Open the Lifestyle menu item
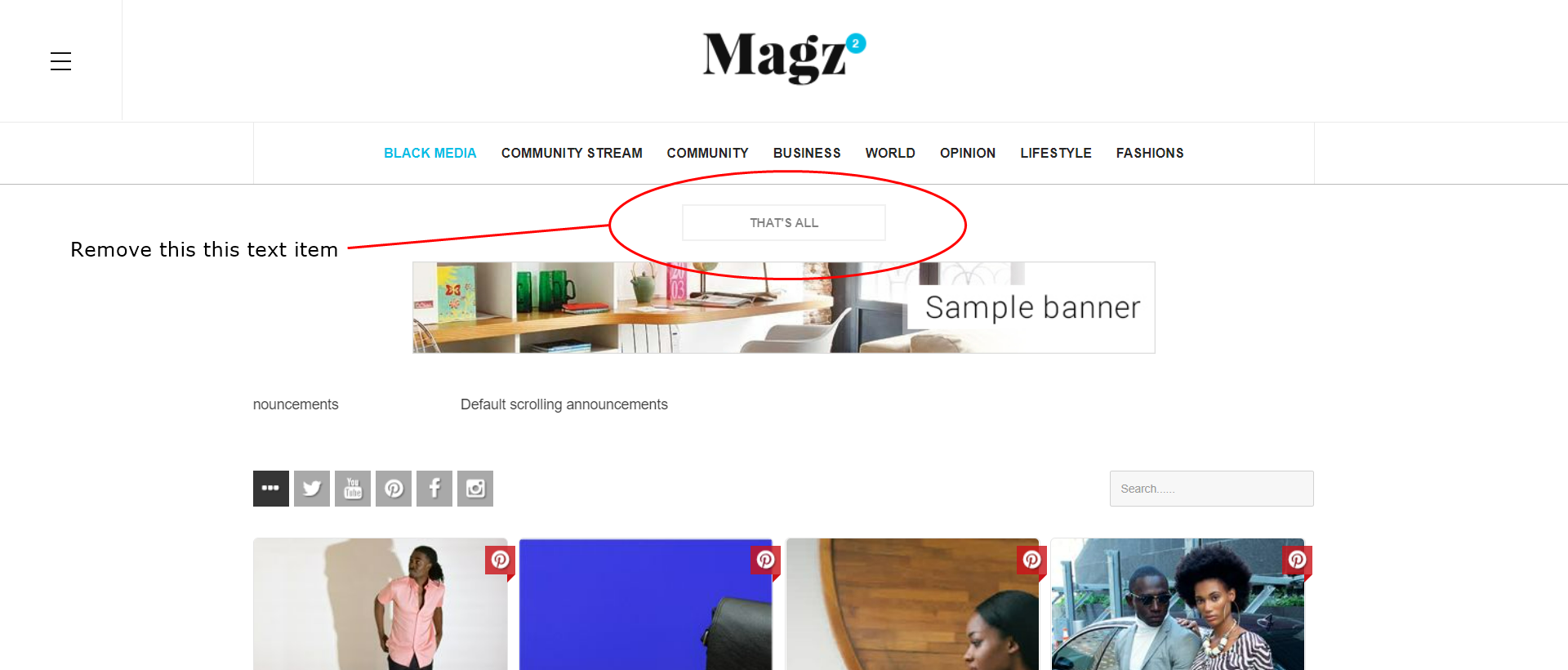 coord(1056,153)
